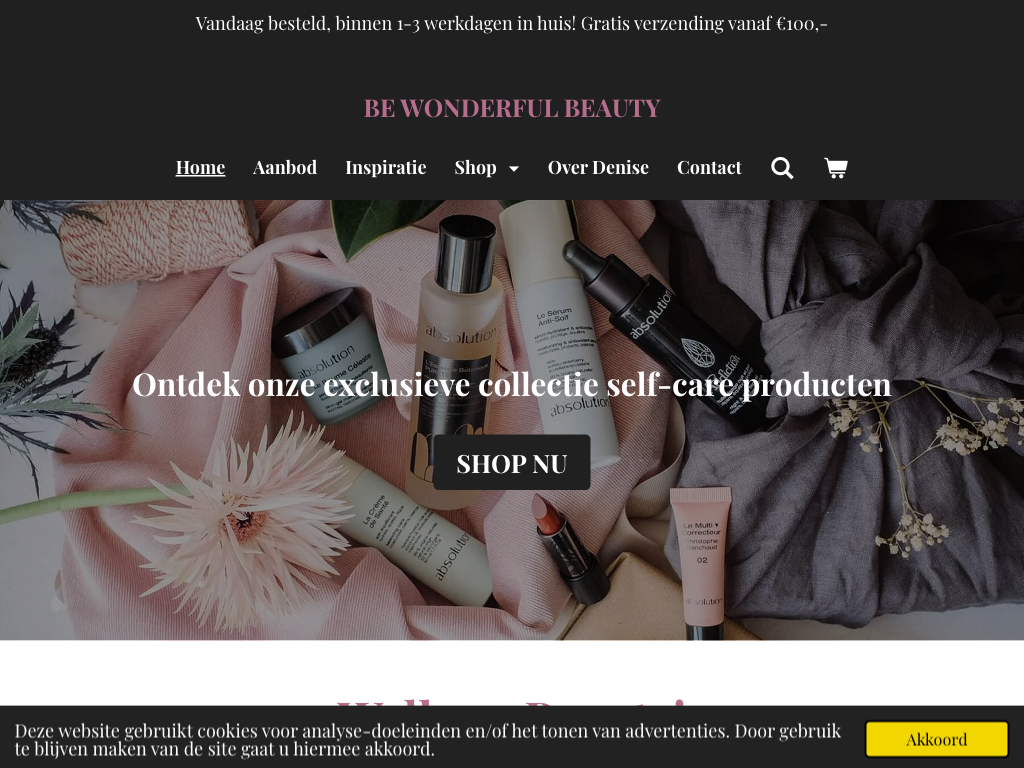Select Inspiratie in the navigation
This screenshot has width=1024, height=768.
tap(386, 167)
